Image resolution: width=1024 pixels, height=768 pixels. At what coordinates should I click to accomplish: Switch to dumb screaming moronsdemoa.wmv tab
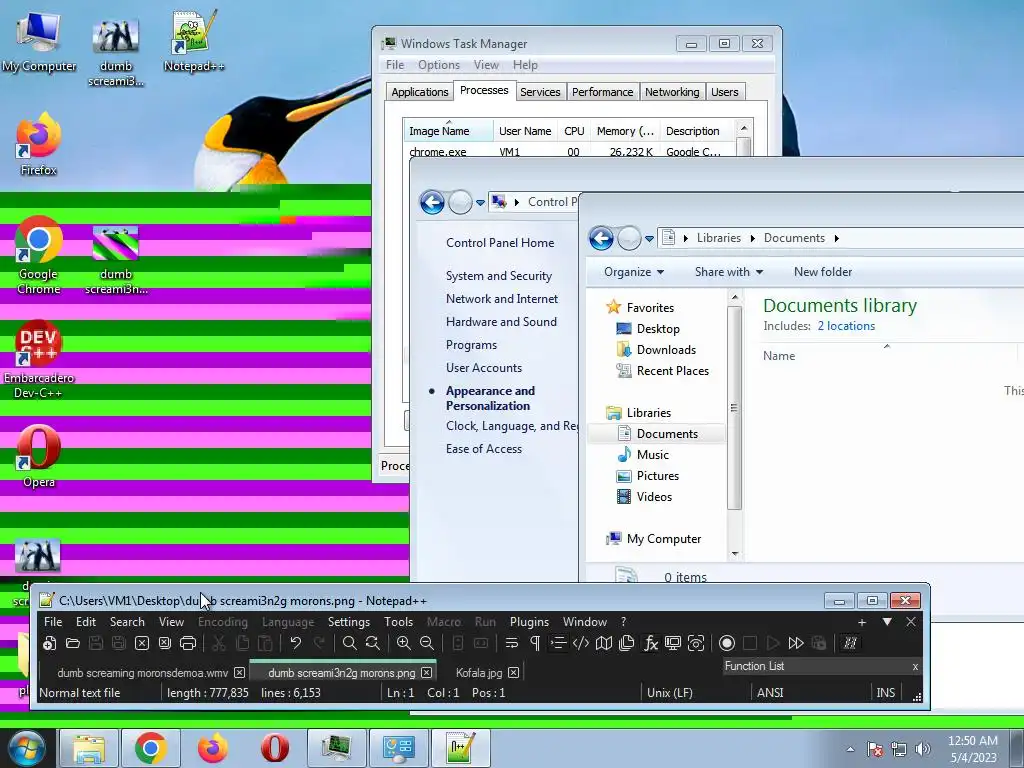point(142,673)
